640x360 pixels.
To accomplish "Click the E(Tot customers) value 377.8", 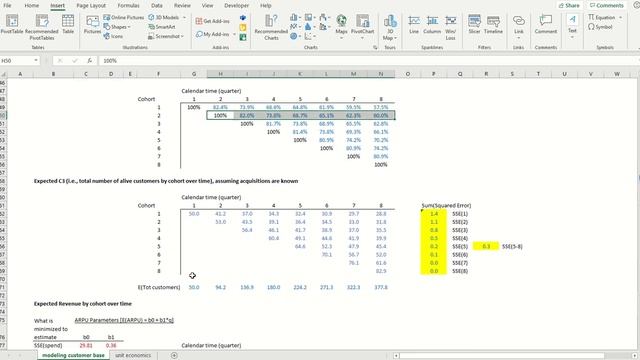I will point(381,287).
